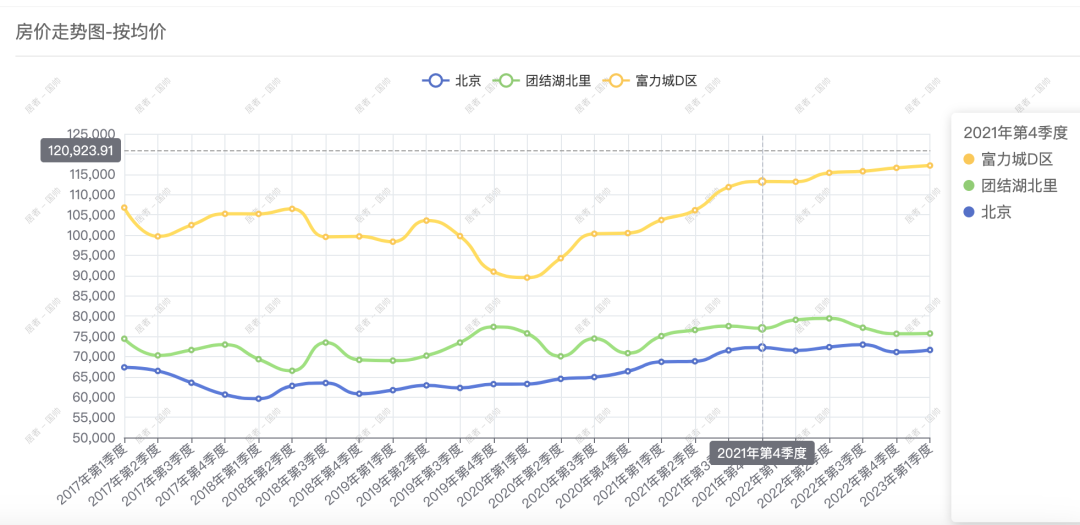The height and width of the screenshot is (525, 1080).
Task: Click the 房价走势图-按均价 chart title
Action: (91, 31)
